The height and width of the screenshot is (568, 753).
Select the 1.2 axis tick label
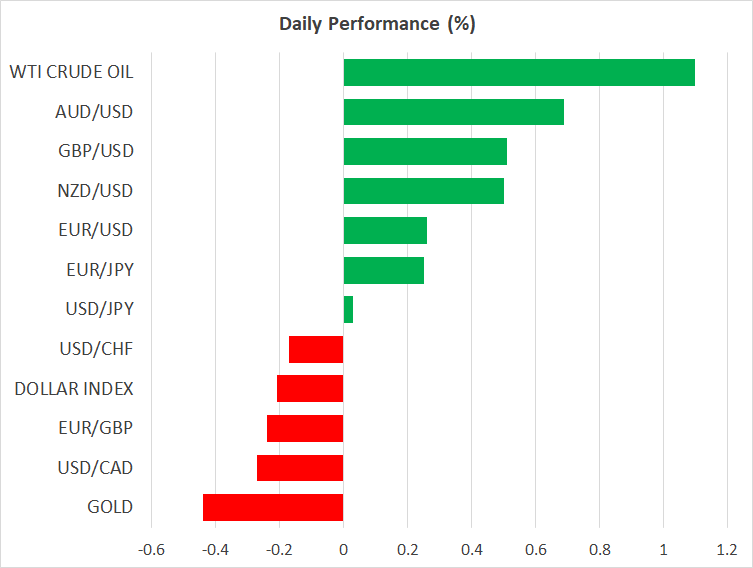tap(727, 550)
